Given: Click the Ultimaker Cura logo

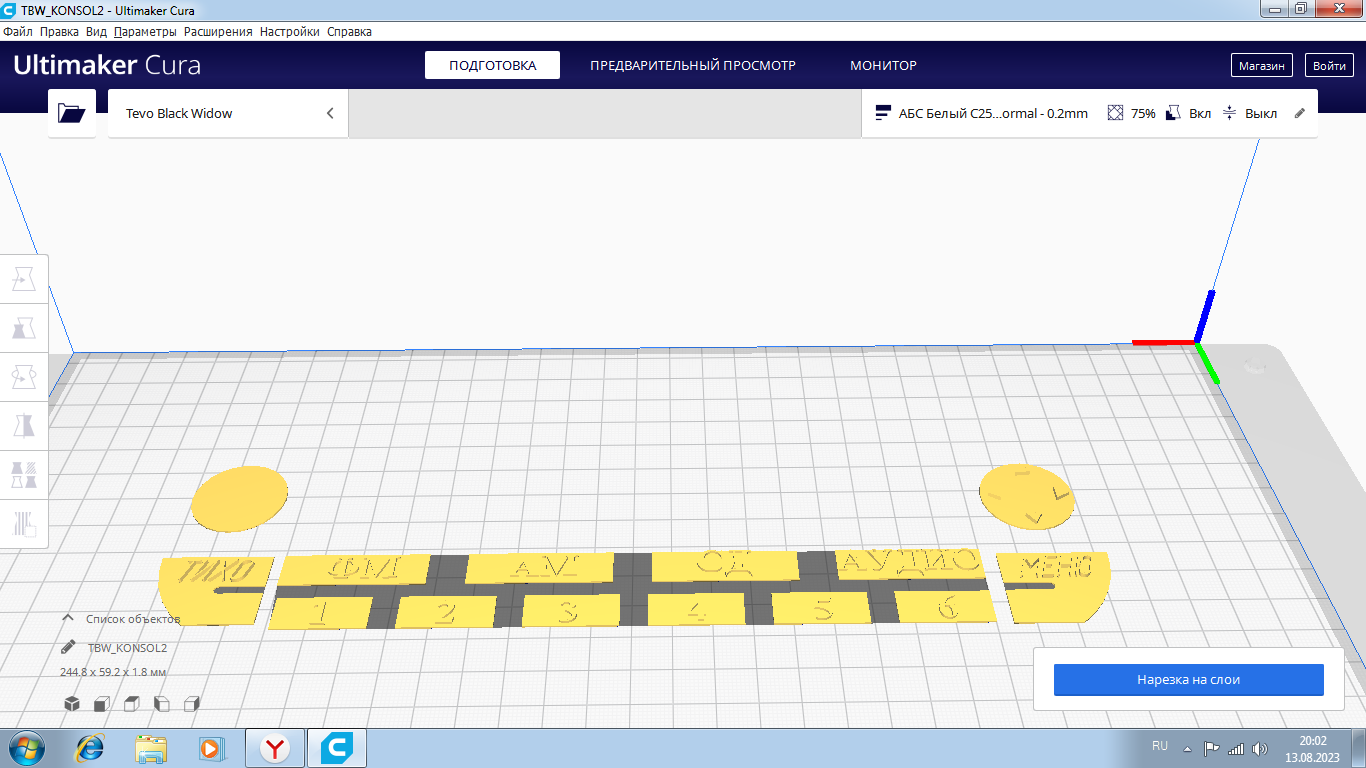Looking at the screenshot, I should click(107, 66).
